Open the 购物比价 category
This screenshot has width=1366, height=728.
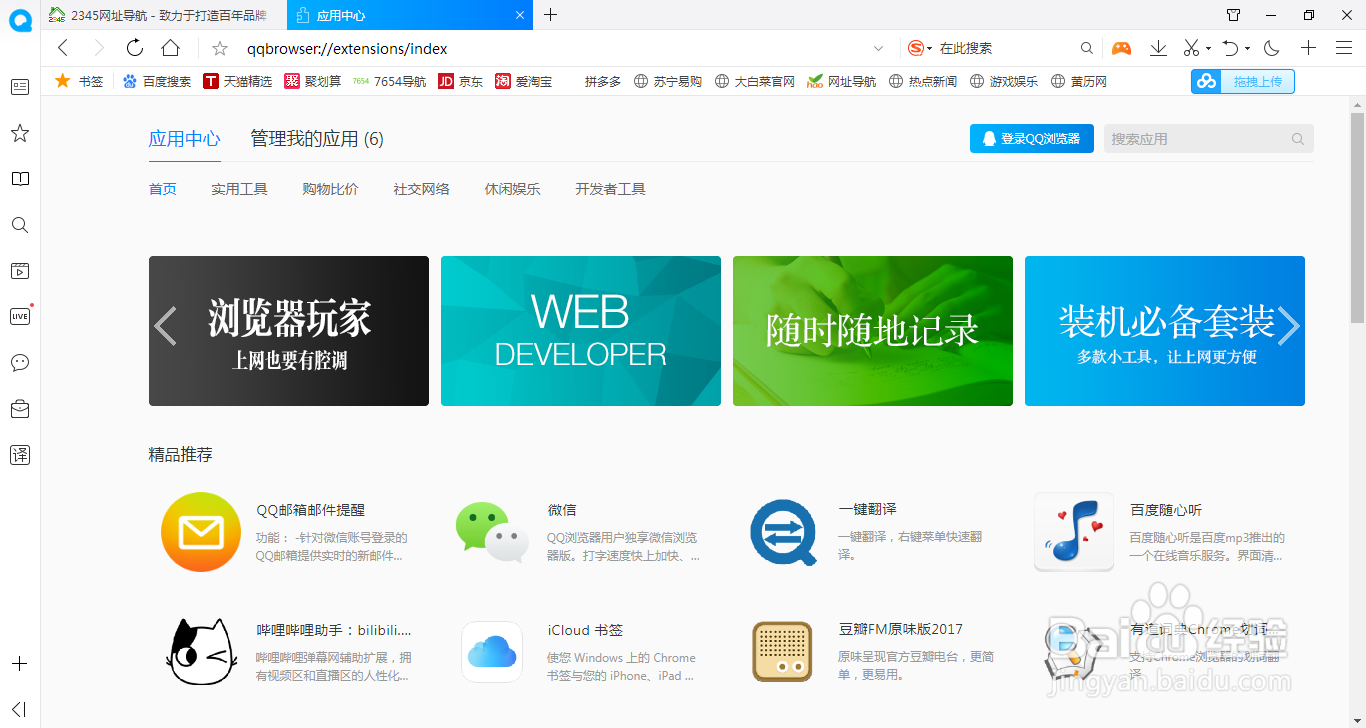331,189
